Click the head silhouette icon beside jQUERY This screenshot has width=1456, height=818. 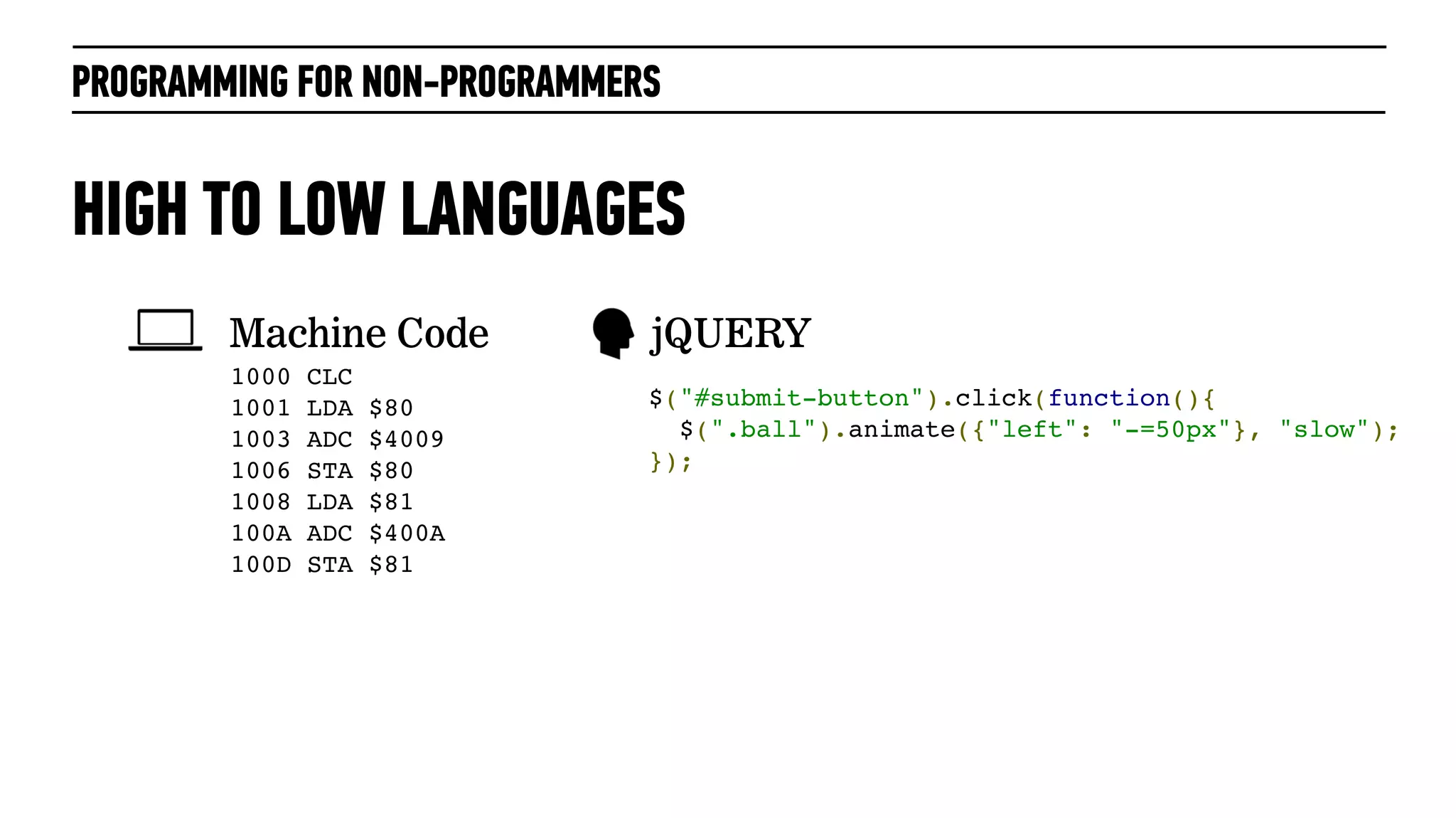tap(613, 333)
